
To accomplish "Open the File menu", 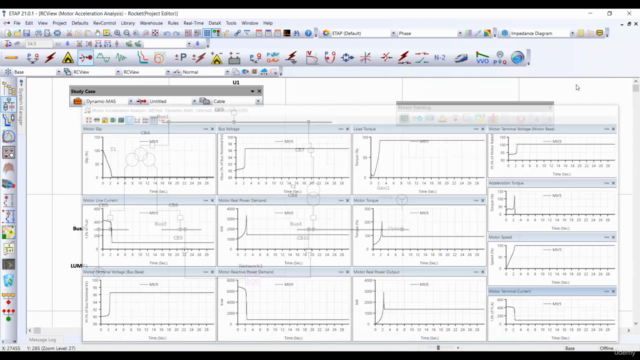I will point(17,23).
